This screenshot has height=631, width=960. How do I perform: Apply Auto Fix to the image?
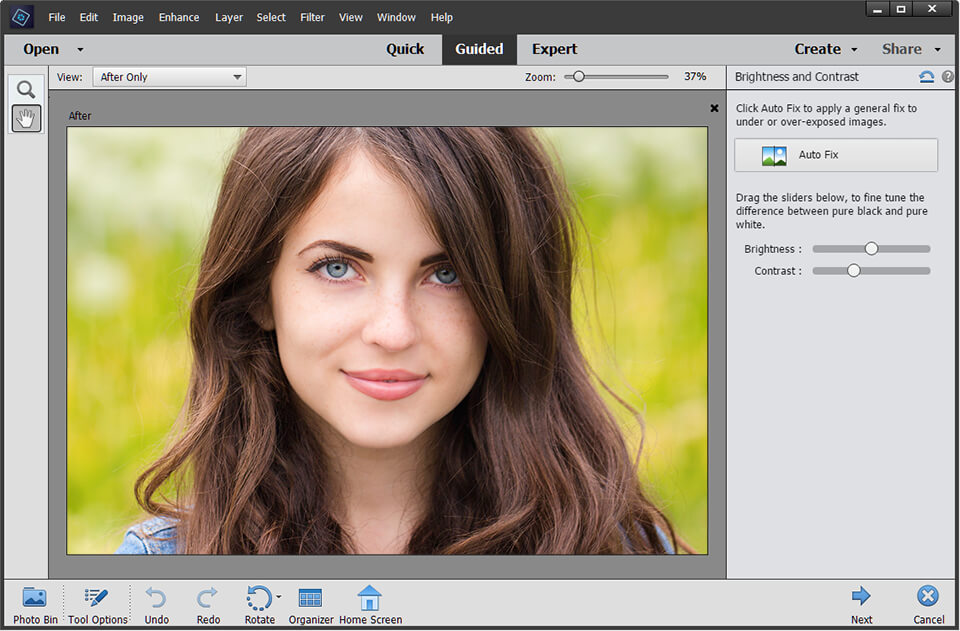click(x=836, y=155)
